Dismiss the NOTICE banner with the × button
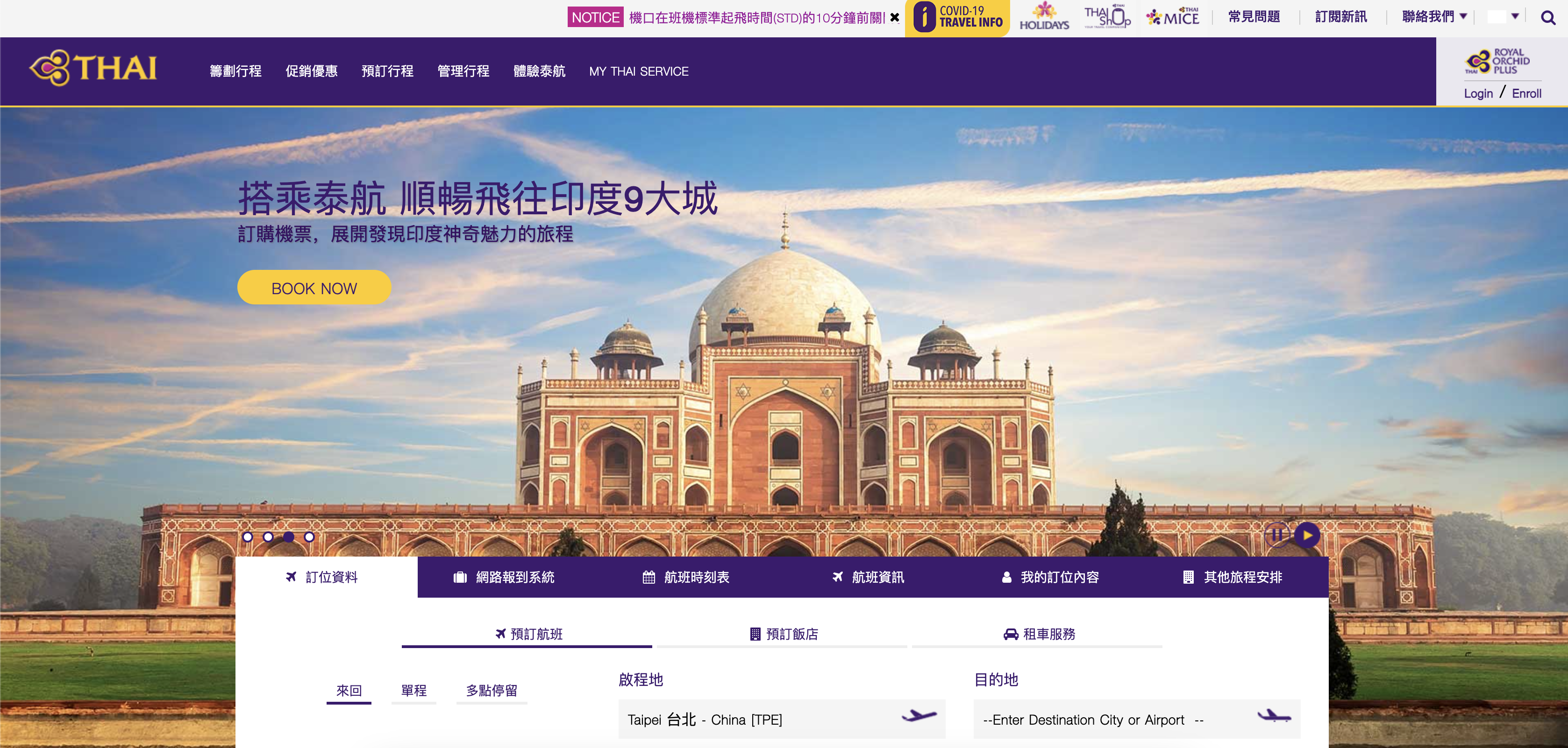 (894, 18)
